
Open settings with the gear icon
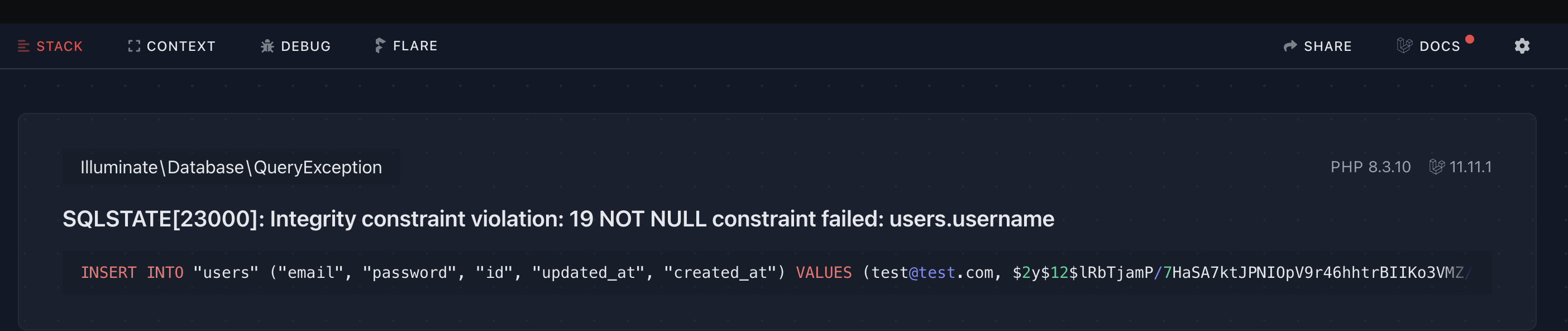(1522, 46)
